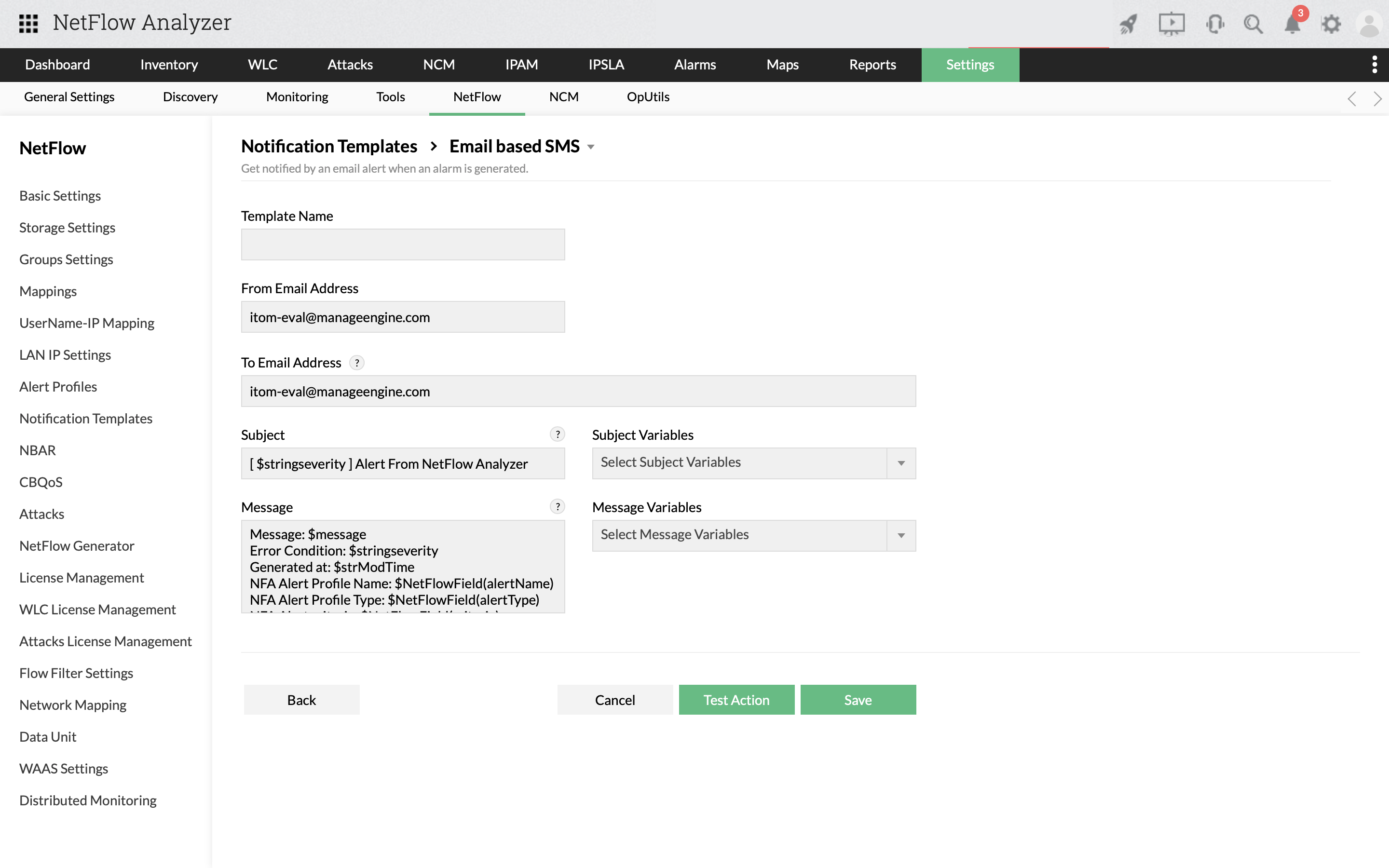Screen dimensions: 1389x868
Task: Click the rocket quick-start icon
Action: tap(1128, 24)
